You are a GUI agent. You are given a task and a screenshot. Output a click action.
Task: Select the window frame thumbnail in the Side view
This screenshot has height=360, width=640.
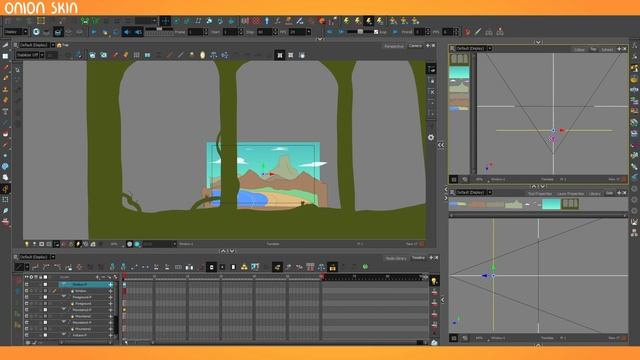[x=570, y=204]
